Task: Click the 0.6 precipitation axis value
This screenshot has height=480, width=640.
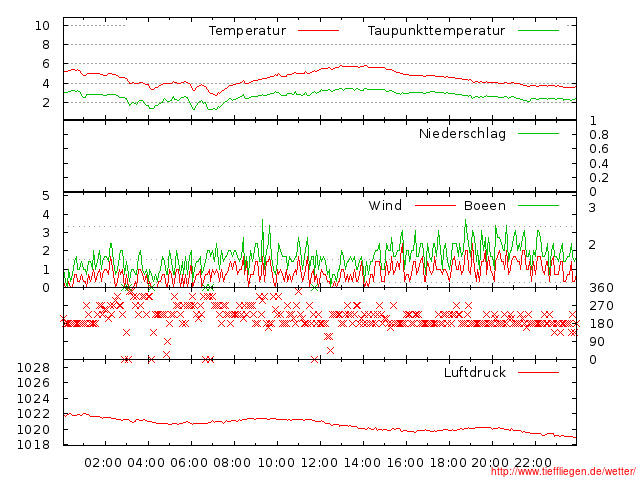Action: (x=599, y=149)
